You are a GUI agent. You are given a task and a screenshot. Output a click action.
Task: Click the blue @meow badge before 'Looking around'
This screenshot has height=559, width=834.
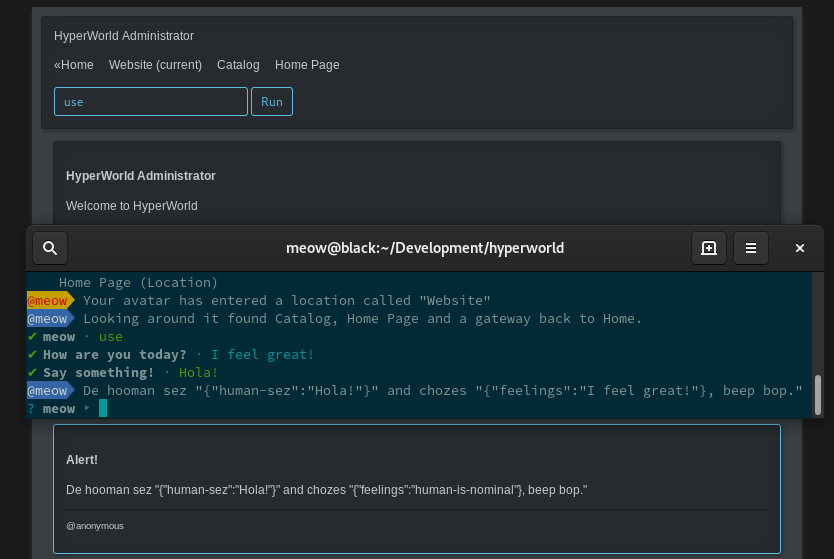pyautogui.click(x=51, y=319)
